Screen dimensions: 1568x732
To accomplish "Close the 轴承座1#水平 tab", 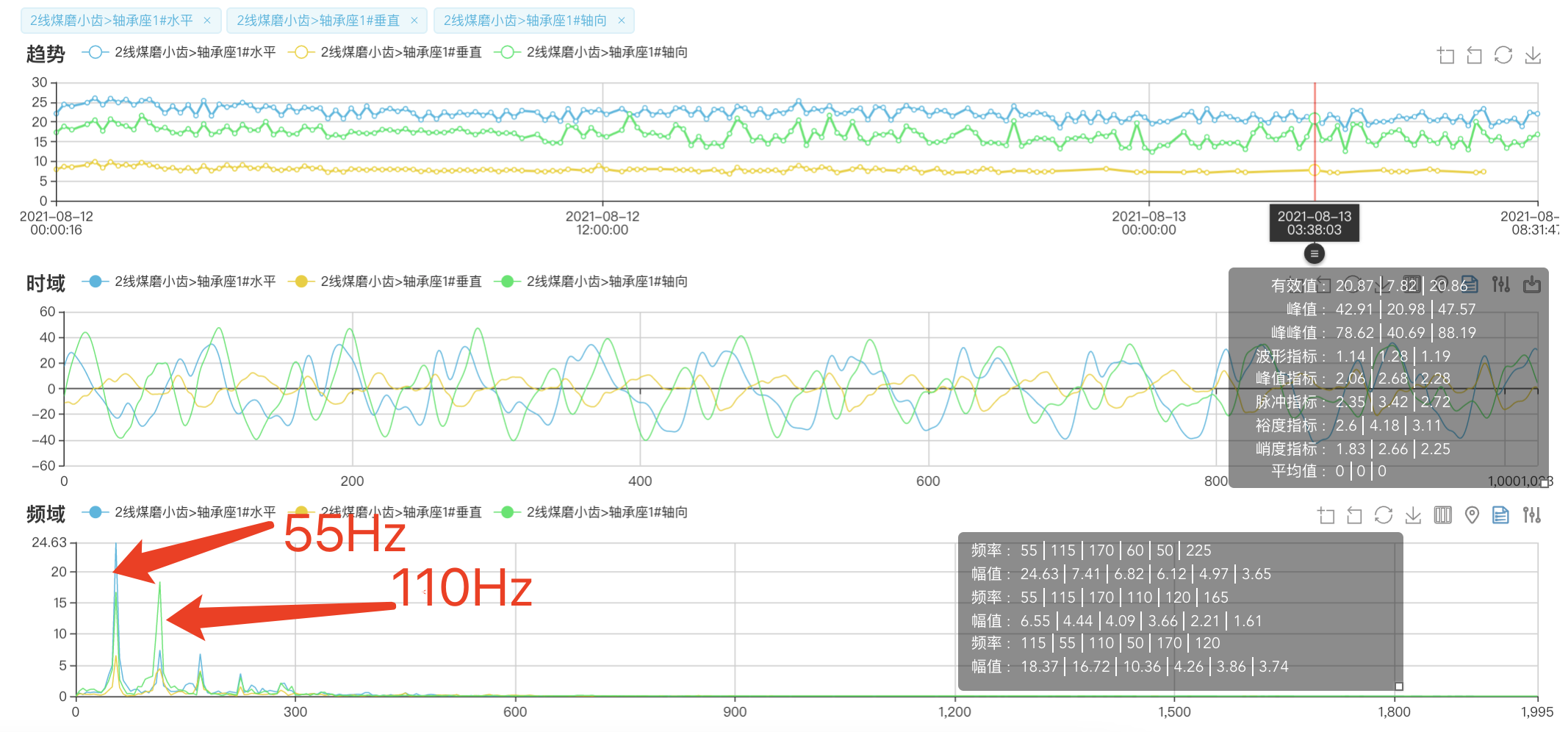I will coord(207,21).
